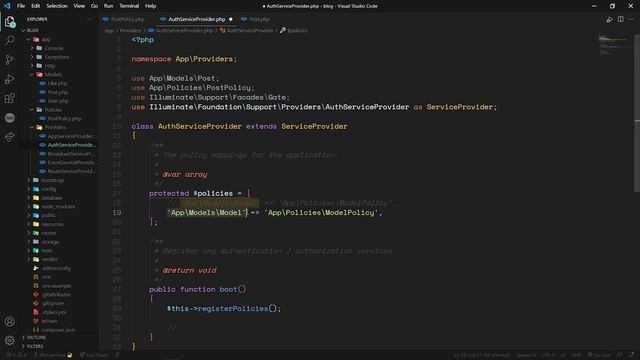
Task: Switch to the Post.php tab
Action: pos(259,19)
